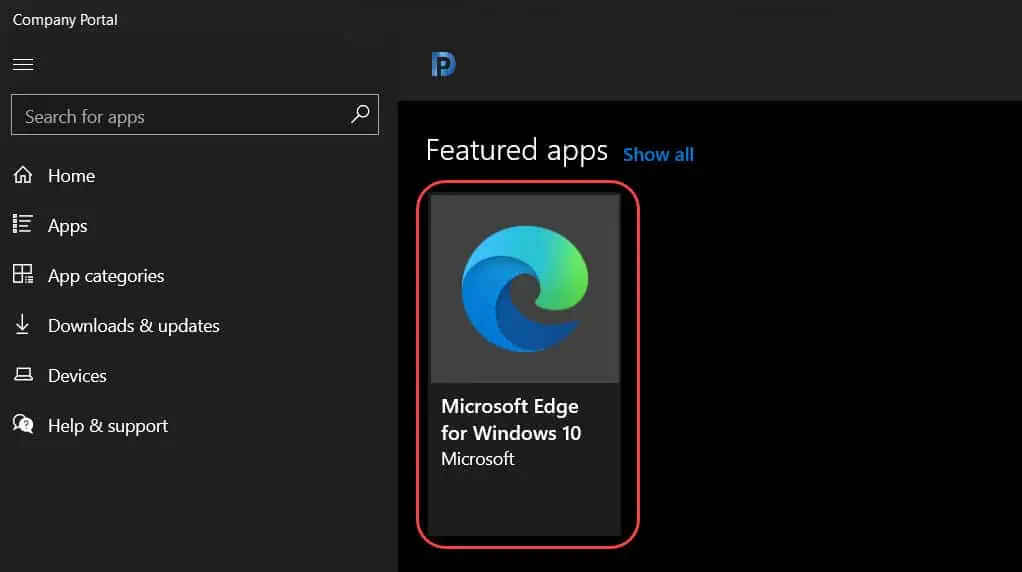Image resolution: width=1022 pixels, height=572 pixels.
Task: Click the company P logo
Action: click(x=444, y=64)
